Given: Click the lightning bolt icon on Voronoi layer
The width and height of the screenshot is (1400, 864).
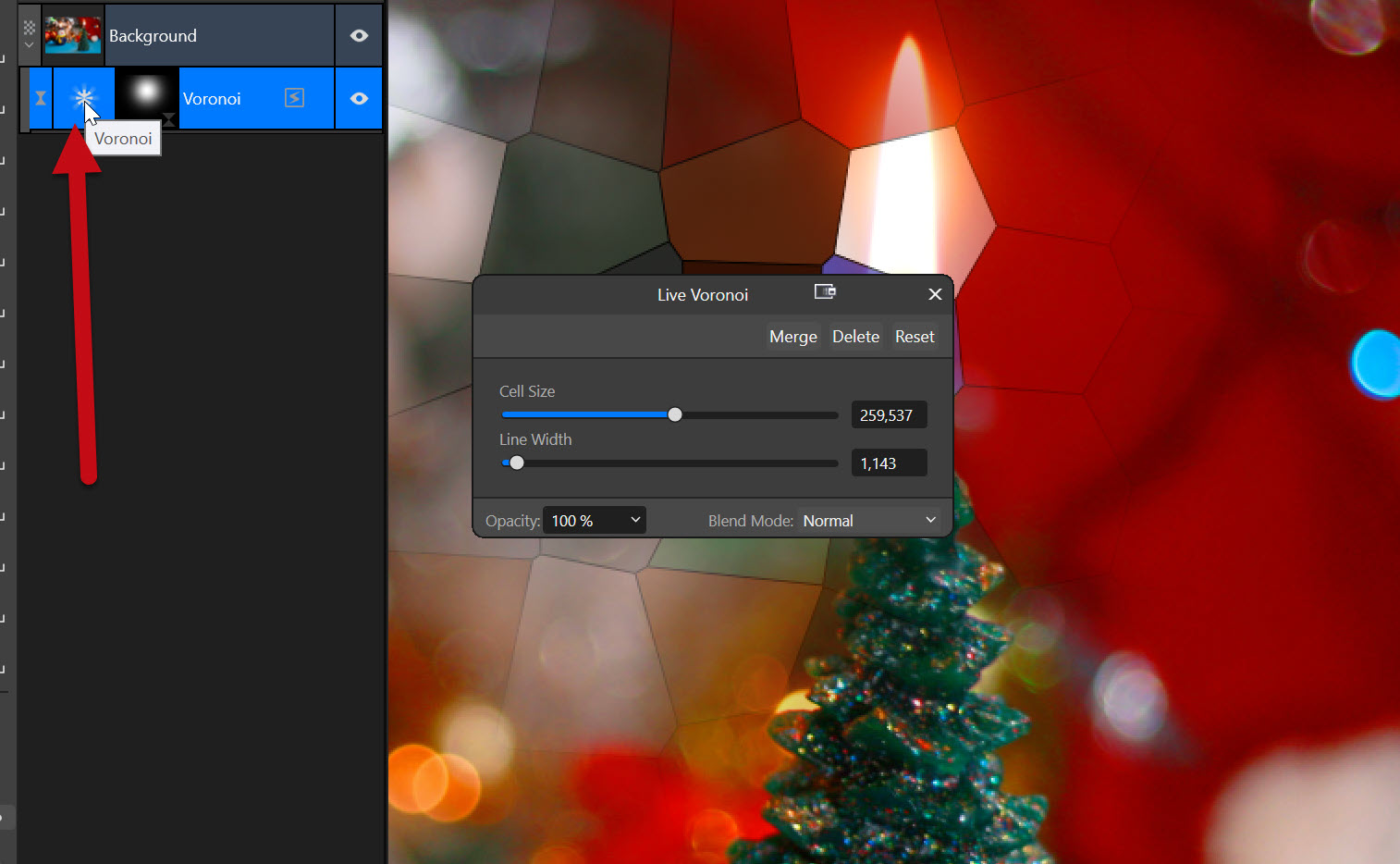Looking at the screenshot, I should [x=294, y=98].
